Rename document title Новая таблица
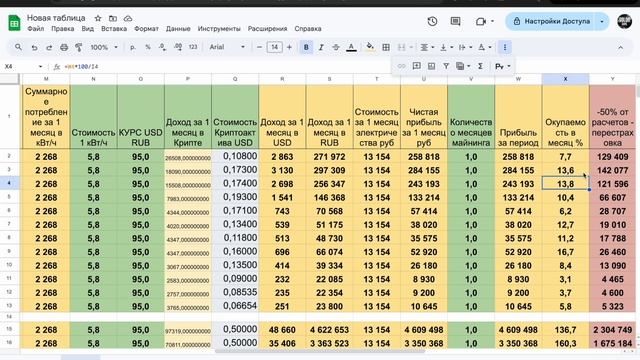Viewport: 640px width, 360px height. (x=56, y=18)
